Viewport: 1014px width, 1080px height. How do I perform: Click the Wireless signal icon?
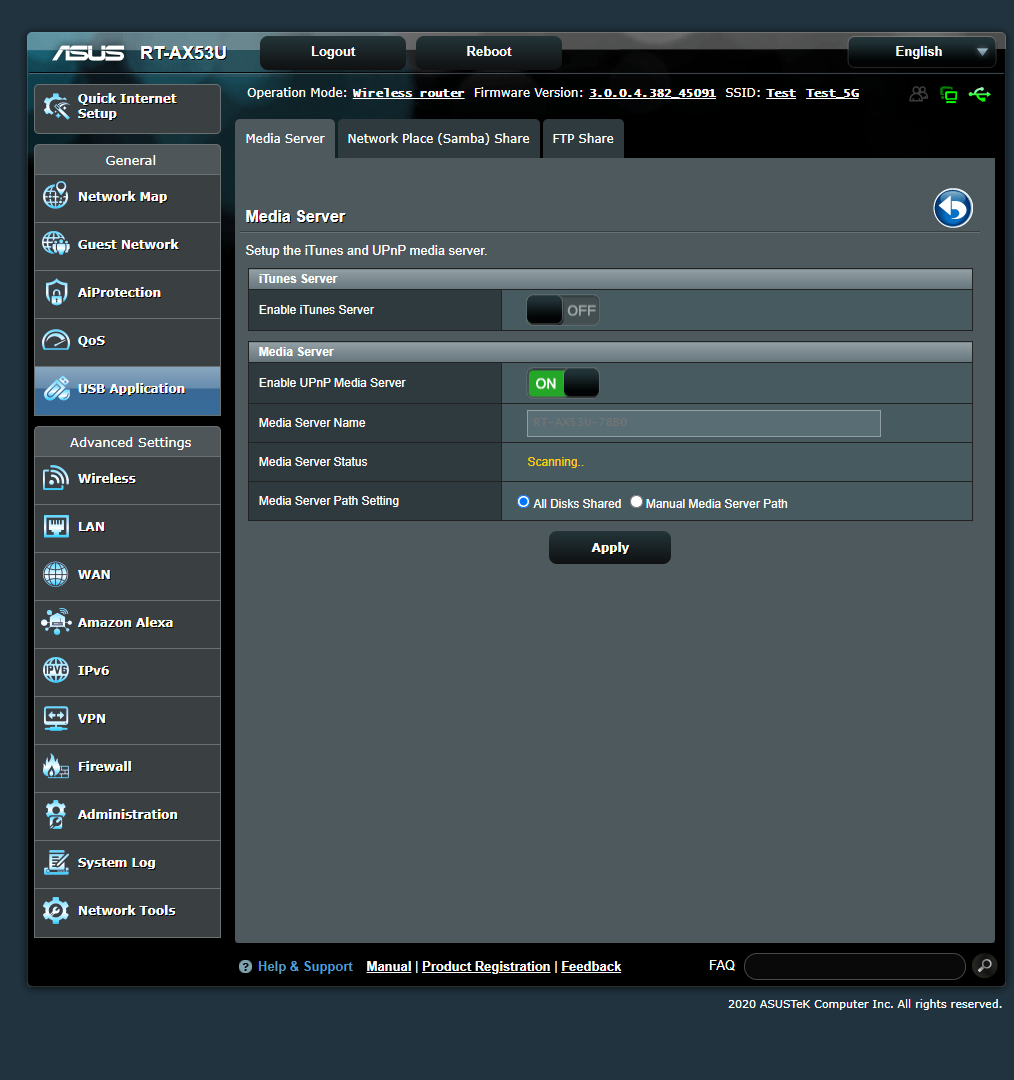point(56,478)
